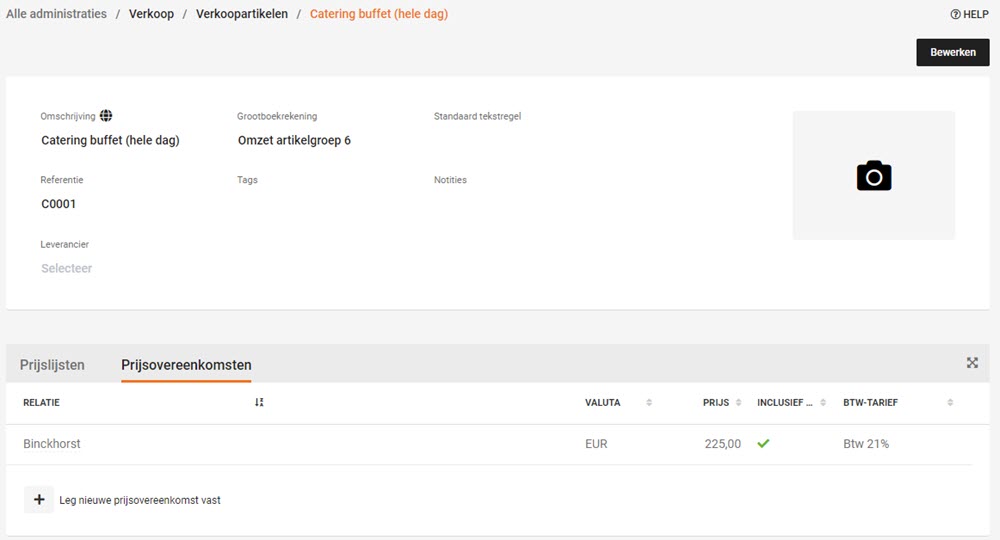Select the Prijsovereenkomsten tab

(x=186, y=365)
